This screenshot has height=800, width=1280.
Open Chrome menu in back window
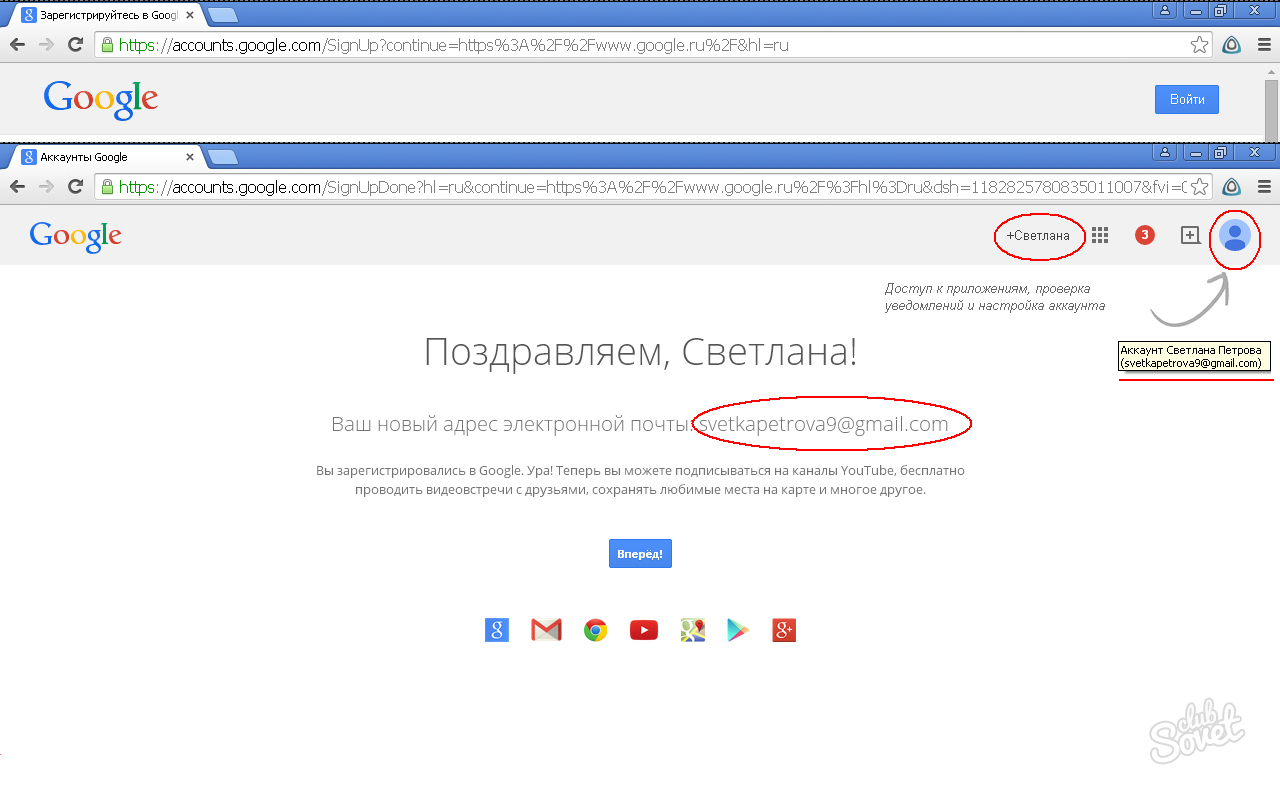tap(1264, 45)
